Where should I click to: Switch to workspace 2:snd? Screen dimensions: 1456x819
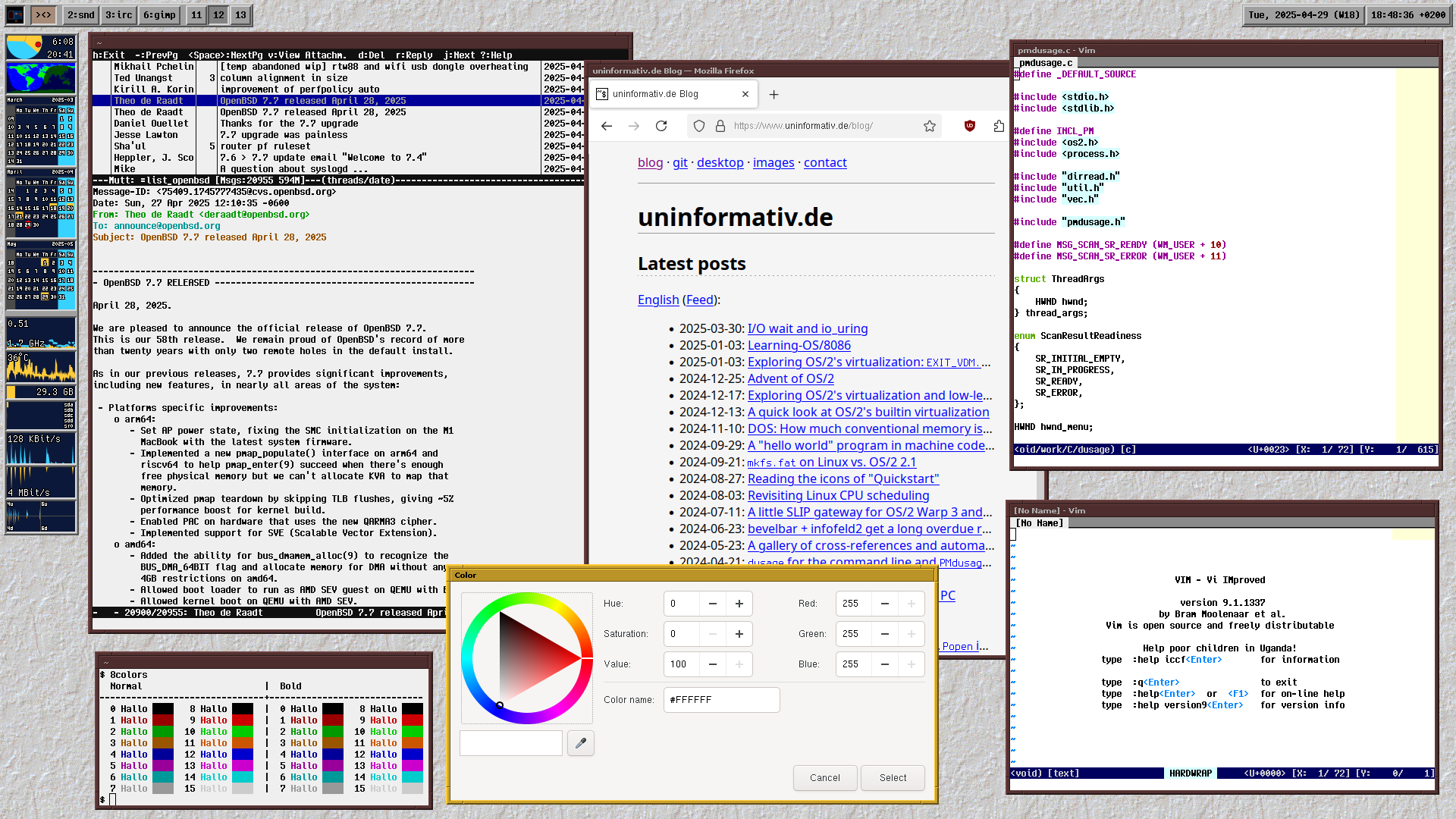click(80, 14)
